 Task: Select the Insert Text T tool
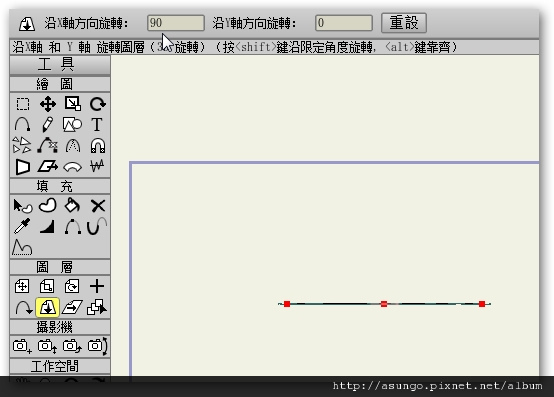pos(97,125)
